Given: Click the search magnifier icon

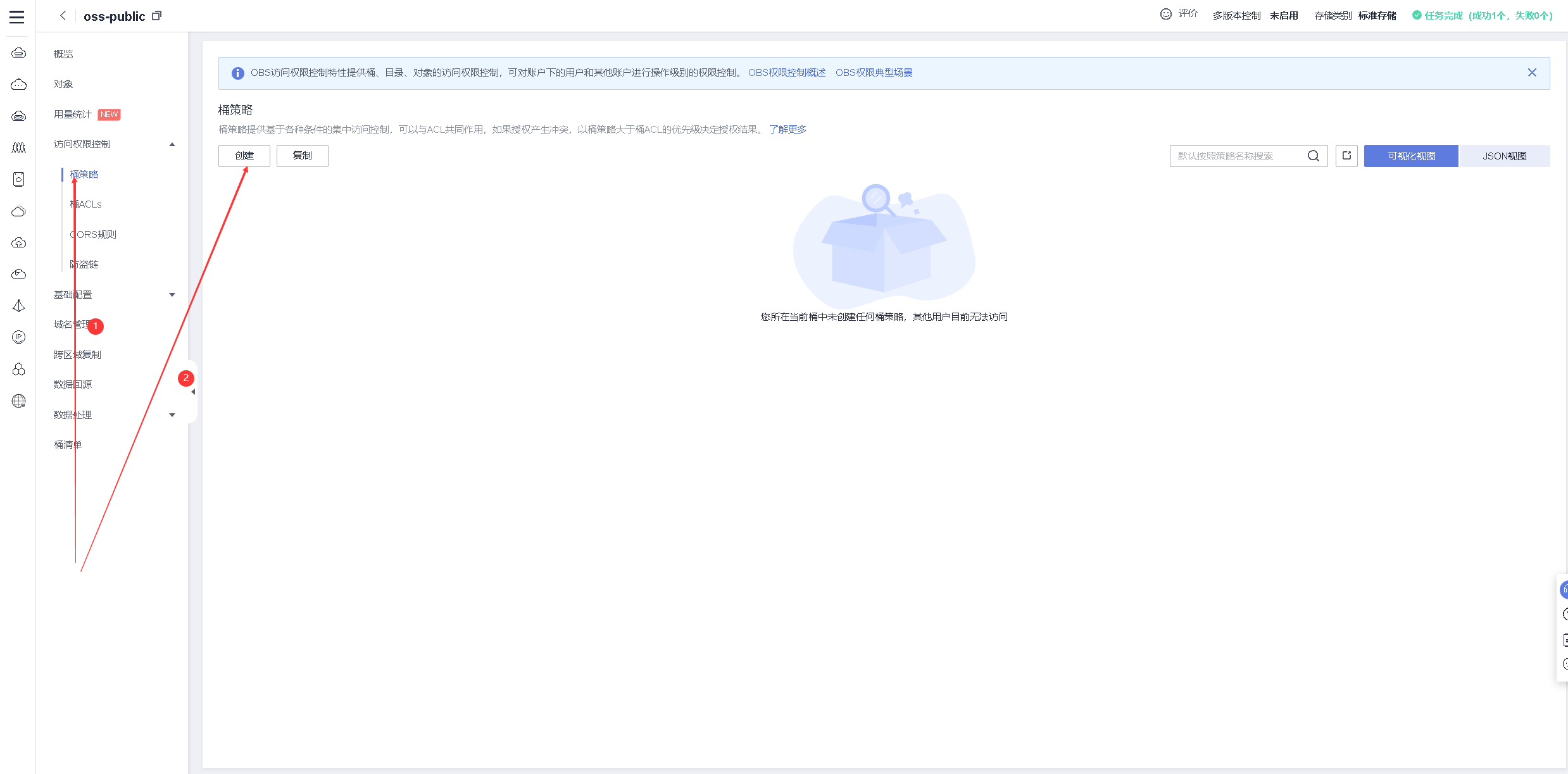Looking at the screenshot, I should tap(1314, 156).
